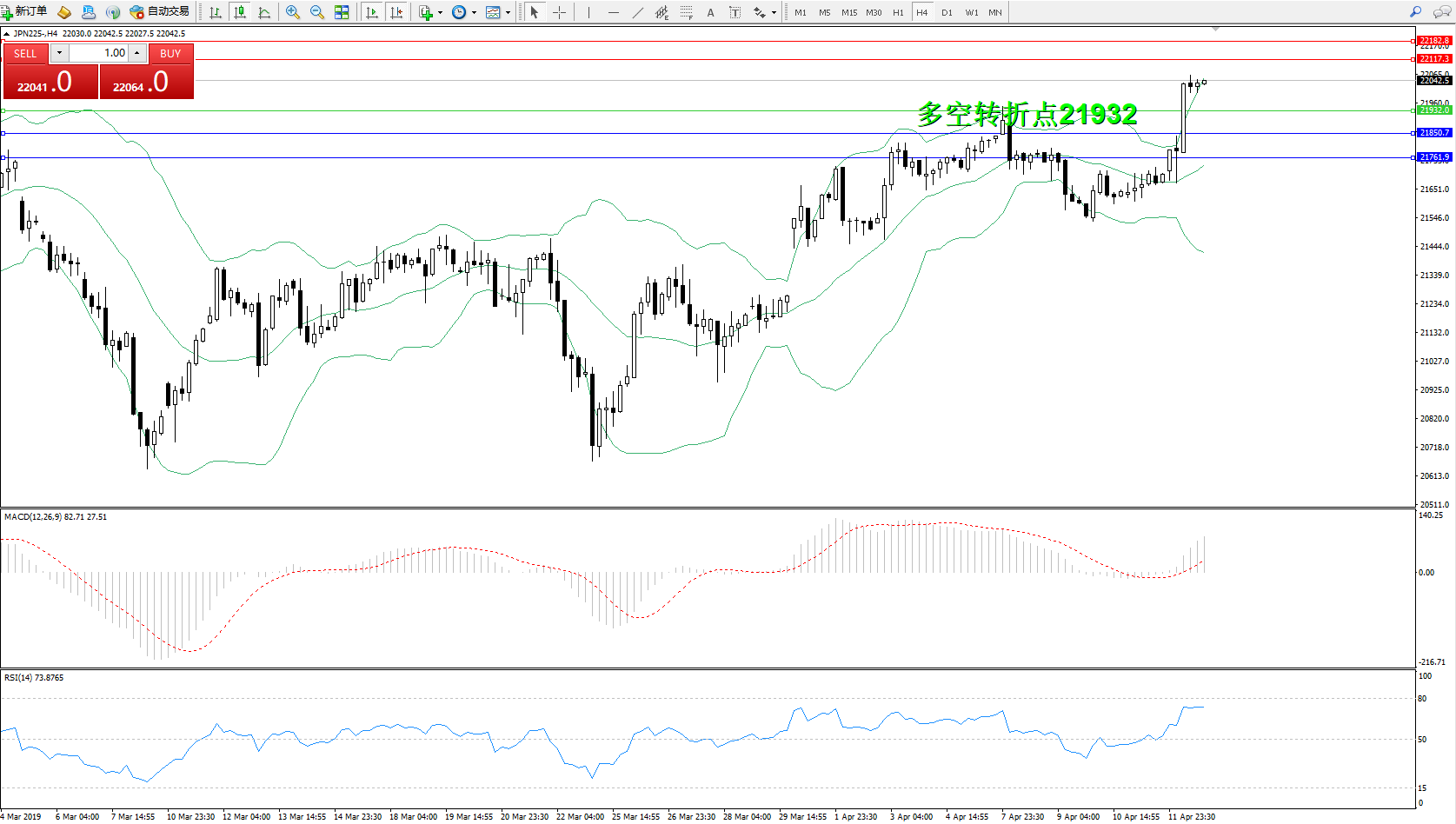Open the search magnifier at top right
Image resolution: width=1456 pixels, height=824 pixels.
[1416, 12]
